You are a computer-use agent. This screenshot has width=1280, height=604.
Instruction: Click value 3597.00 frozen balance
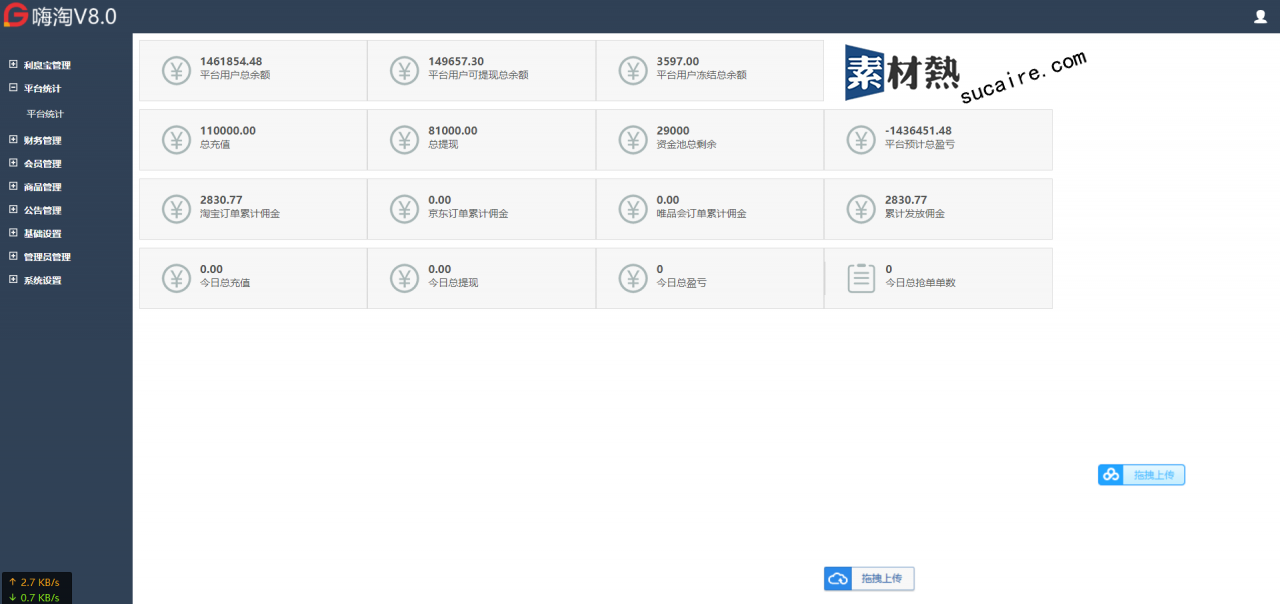tap(678, 62)
